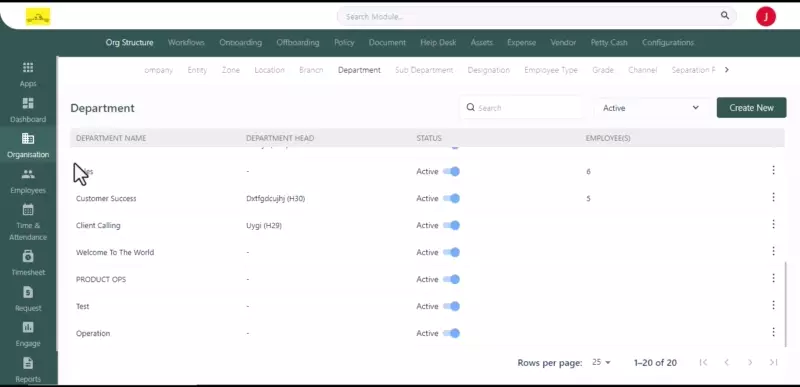Viewport: 800px width, 387px height.
Task: Go to first page of table
Action: 703,362
